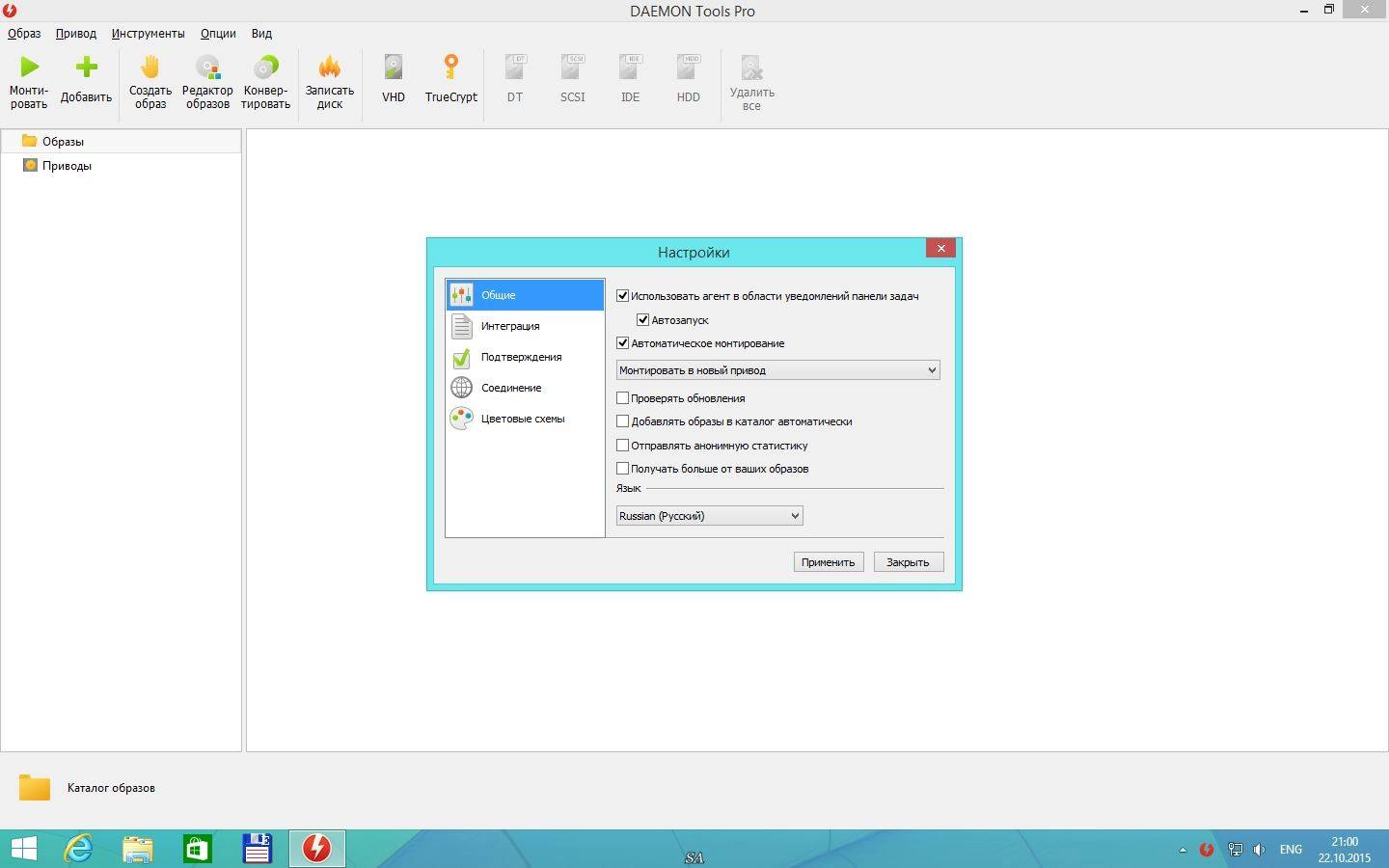The image size is (1389, 868).
Task: Click the TrueCrypt key icon
Action: 450,67
